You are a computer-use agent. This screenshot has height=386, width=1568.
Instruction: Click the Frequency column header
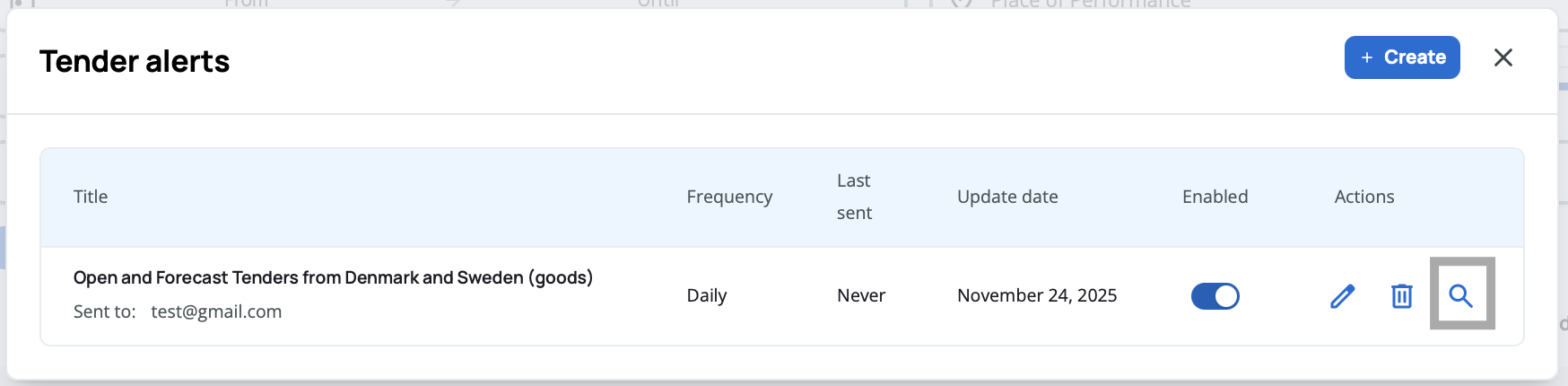[x=729, y=197]
